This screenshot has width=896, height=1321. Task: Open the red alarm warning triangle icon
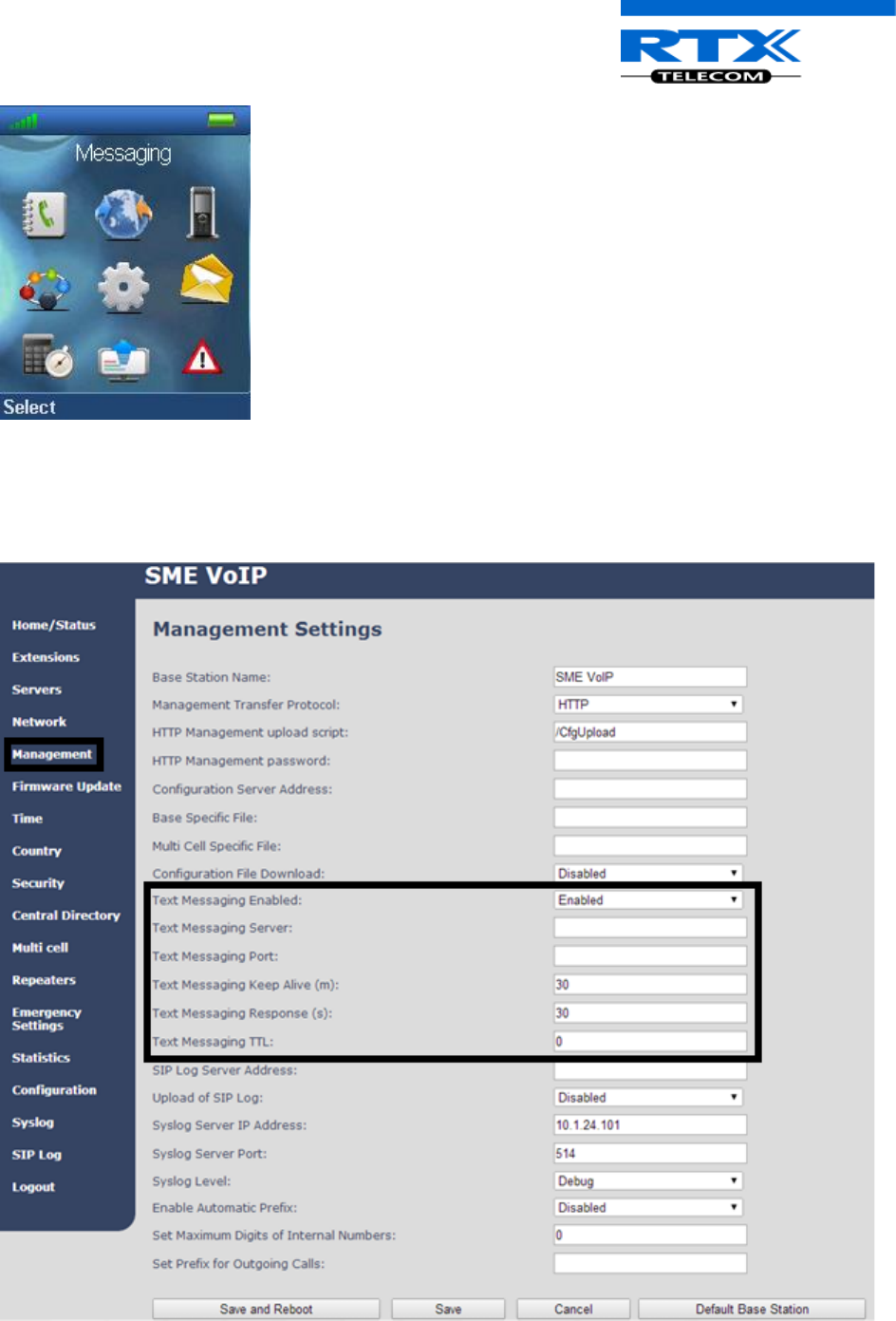click(202, 357)
